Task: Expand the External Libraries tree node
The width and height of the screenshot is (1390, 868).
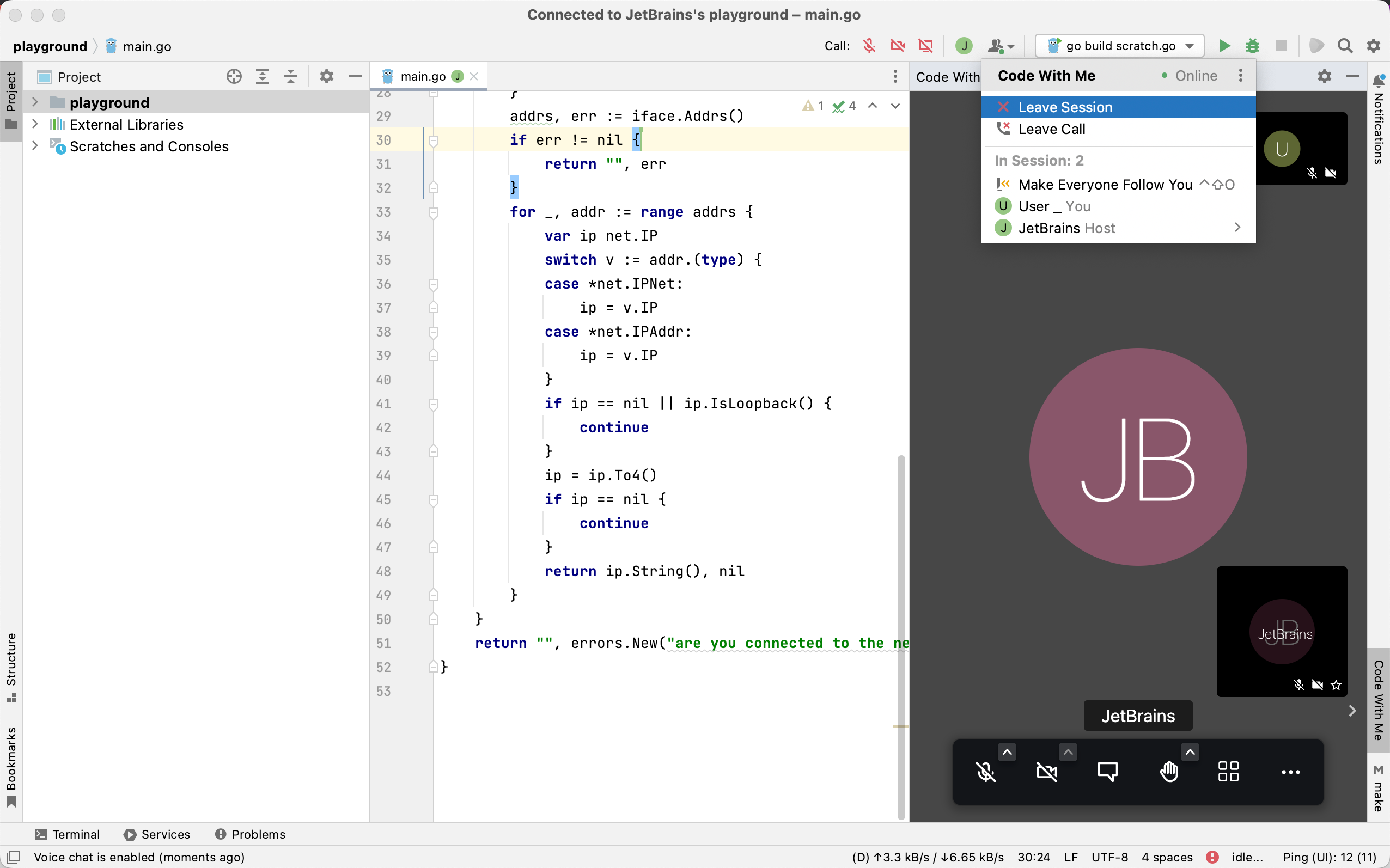Action: click(x=35, y=124)
